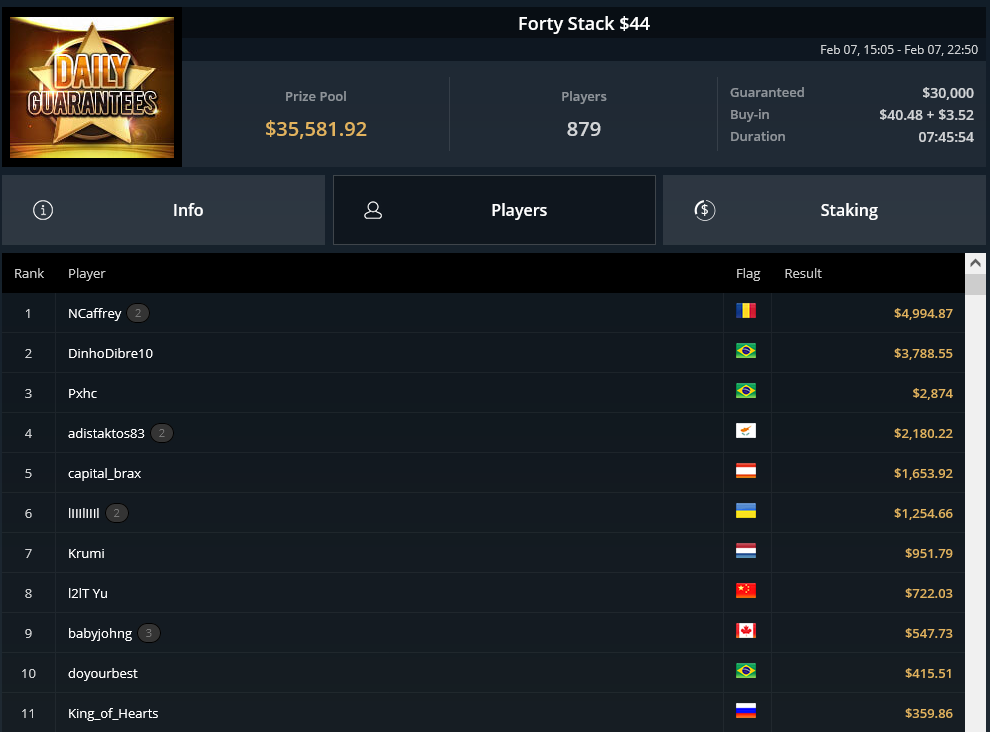Viewport: 990px width, 732px height.
Task: Click the $4,994.87 result
Action: (x=923, y=313)
